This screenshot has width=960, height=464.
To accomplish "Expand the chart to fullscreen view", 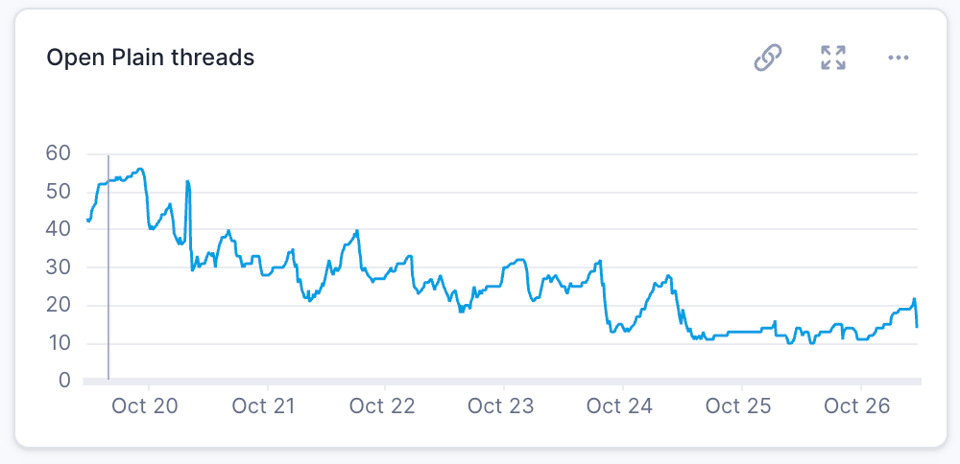I will coord(833,58).
